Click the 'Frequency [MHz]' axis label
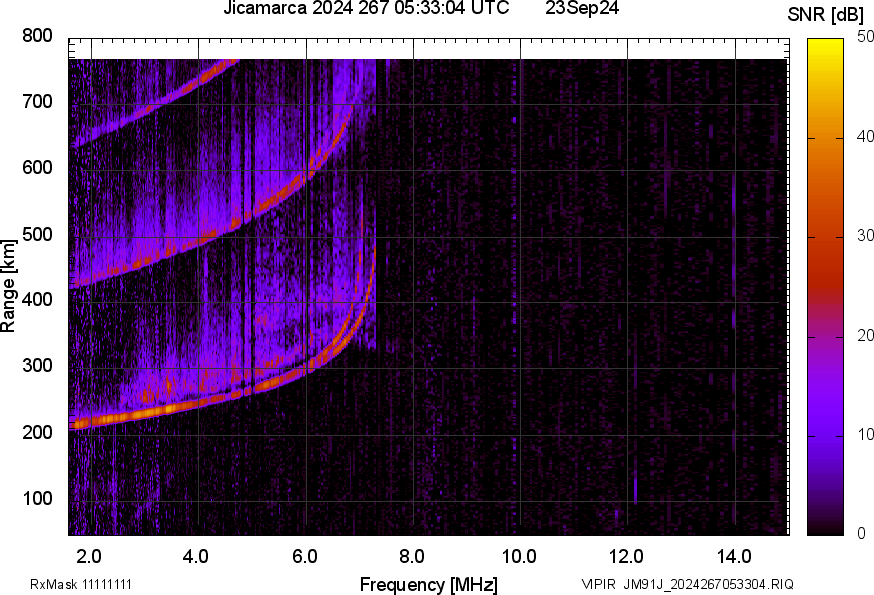Screen dimensions: 874x595 click(429, 584)
